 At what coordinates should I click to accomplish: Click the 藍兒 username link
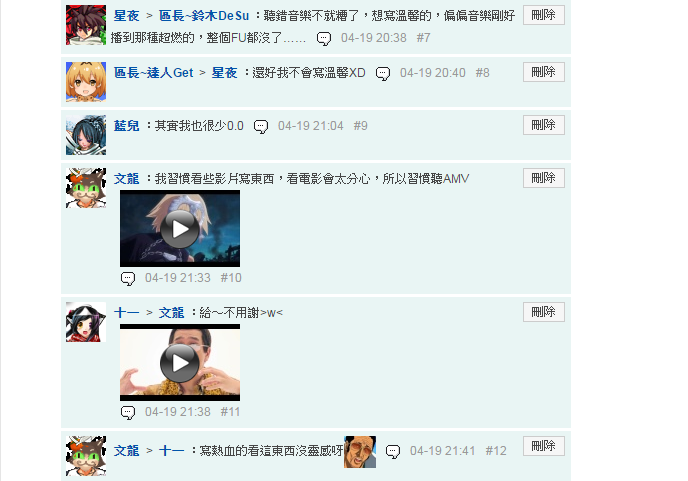[126, 126]
